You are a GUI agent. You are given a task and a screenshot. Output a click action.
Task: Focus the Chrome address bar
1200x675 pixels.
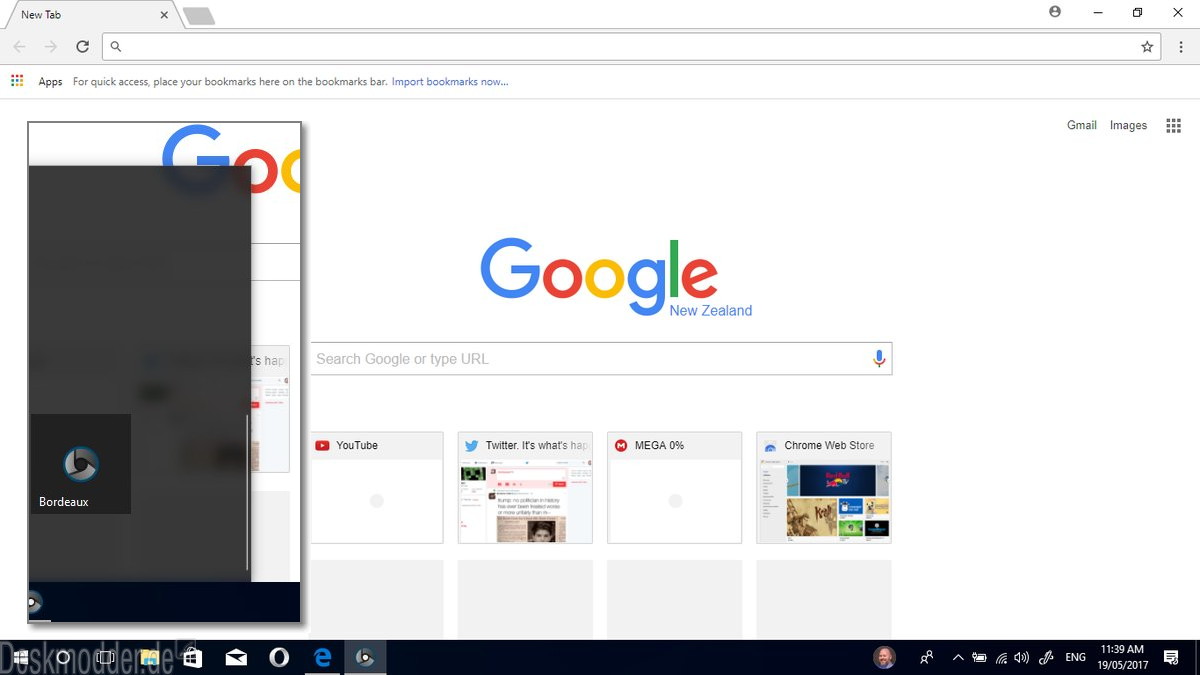click(630, 46)
